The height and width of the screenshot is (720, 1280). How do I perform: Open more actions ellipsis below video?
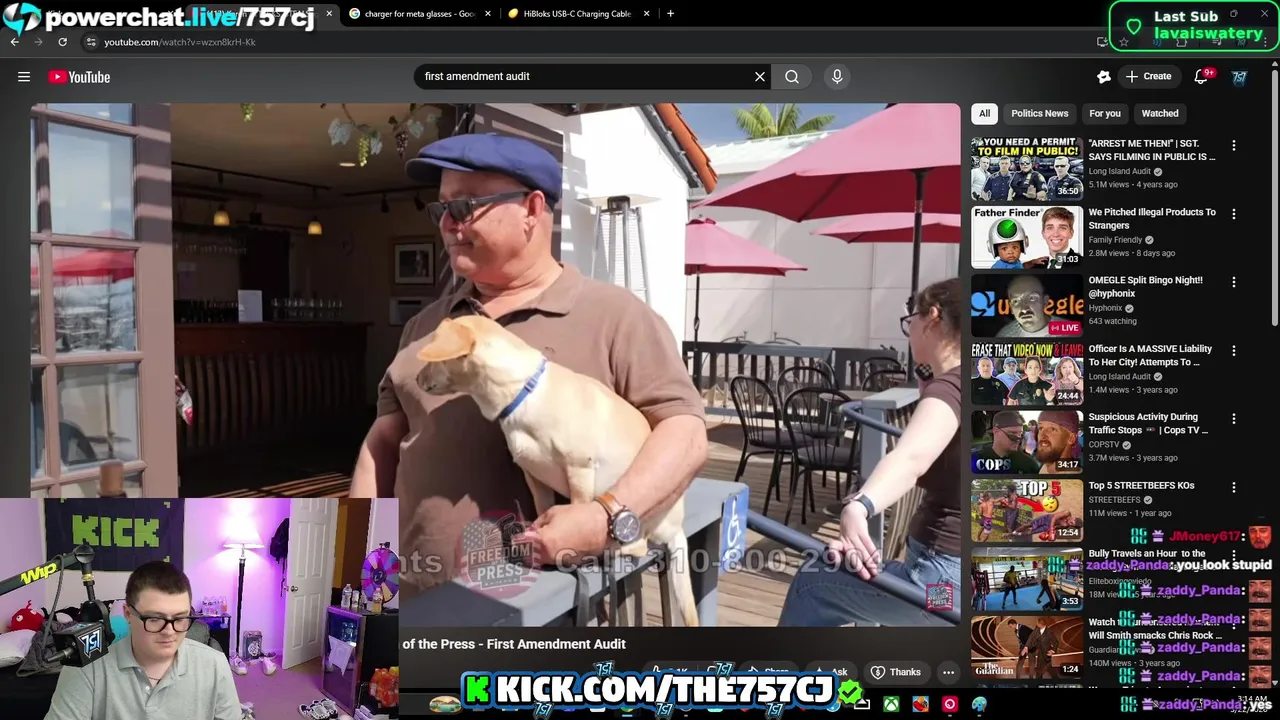948,672
